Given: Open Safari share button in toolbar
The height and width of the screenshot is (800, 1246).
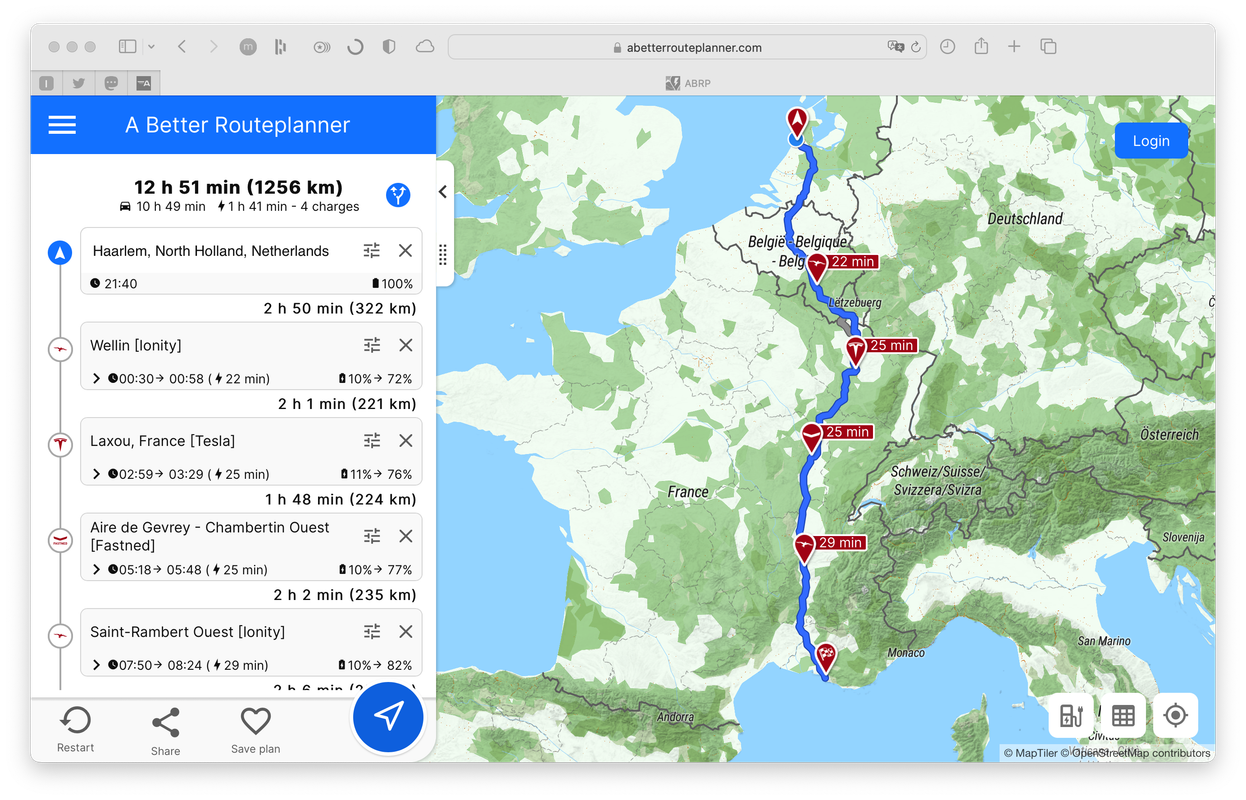Looking at the screenshot, I should [x=981, y=46].
